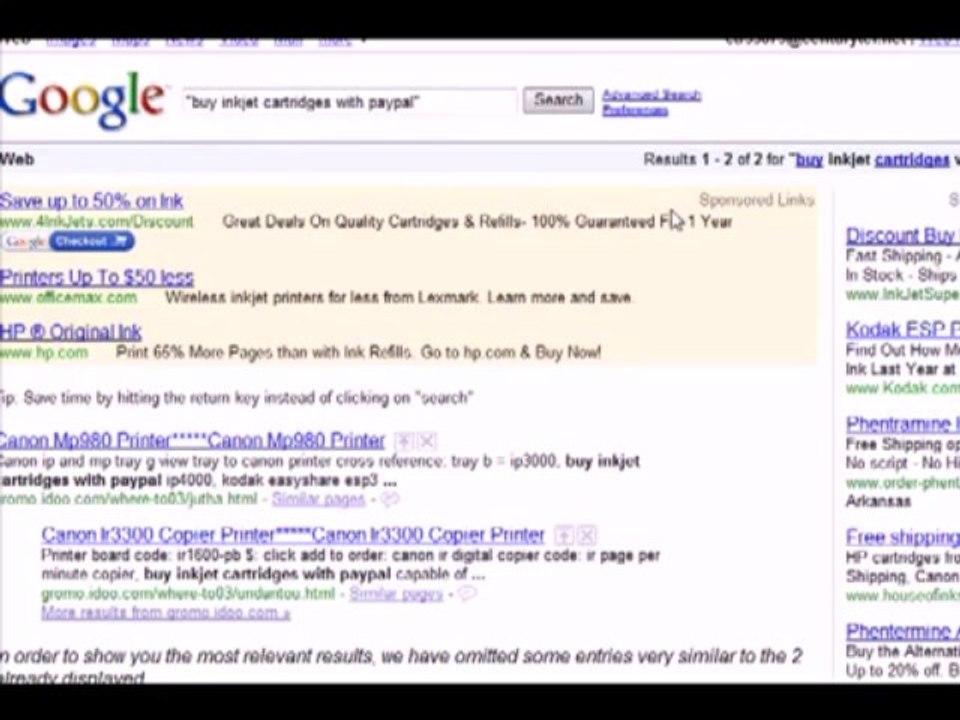Promote the Canon Mp980 Printer result

(405, 441)
